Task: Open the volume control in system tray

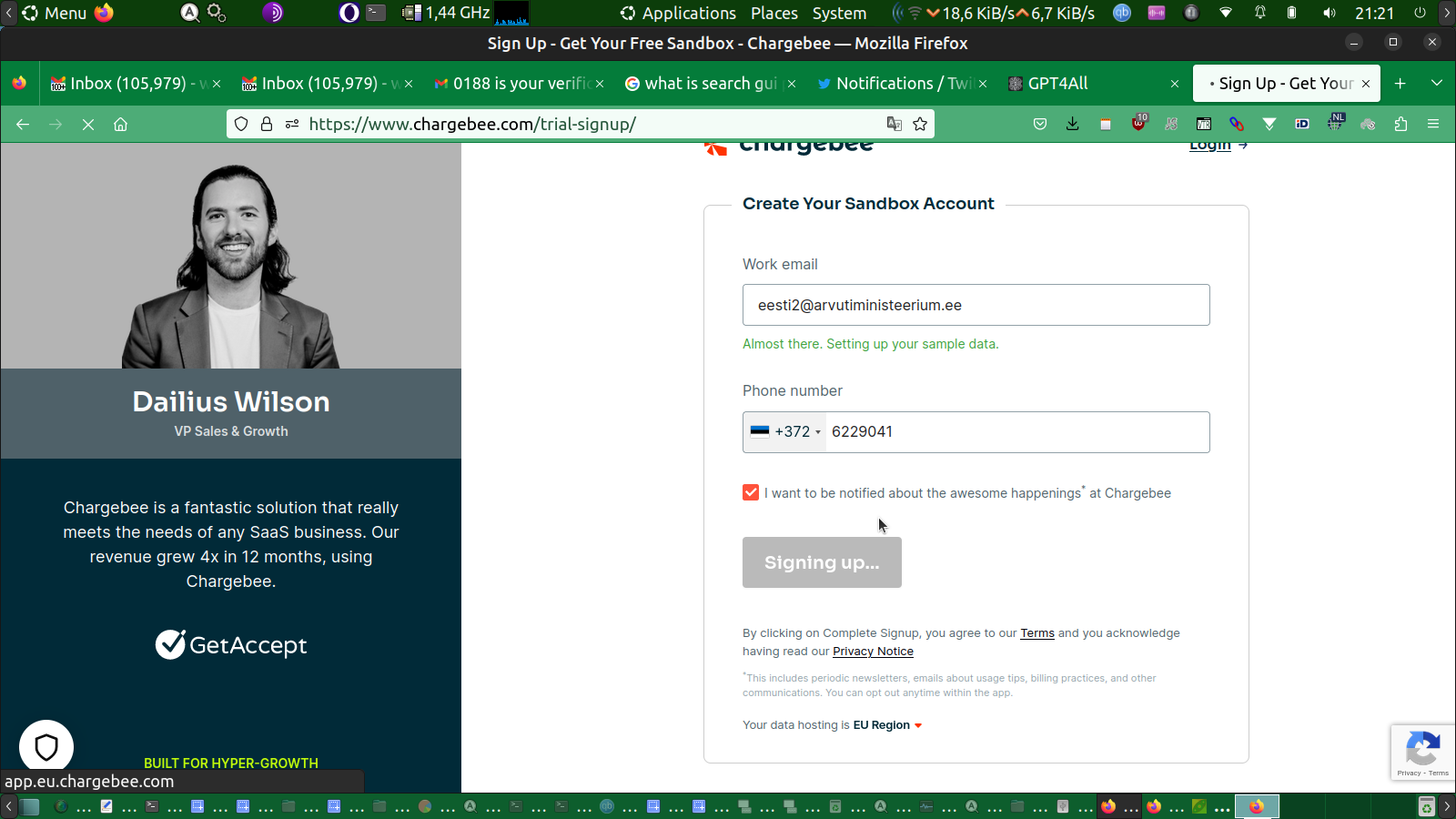Action: (x=1330, y=13)
